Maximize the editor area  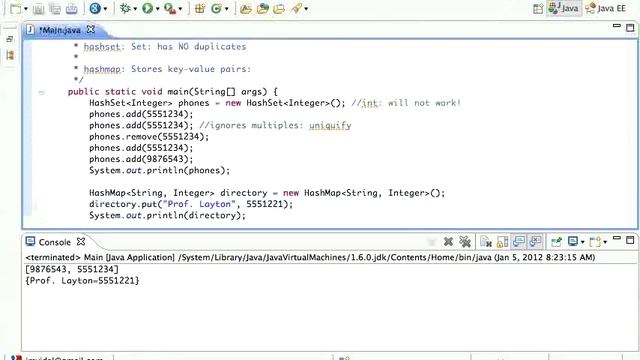pyautogui.click(x=630, y=28)
